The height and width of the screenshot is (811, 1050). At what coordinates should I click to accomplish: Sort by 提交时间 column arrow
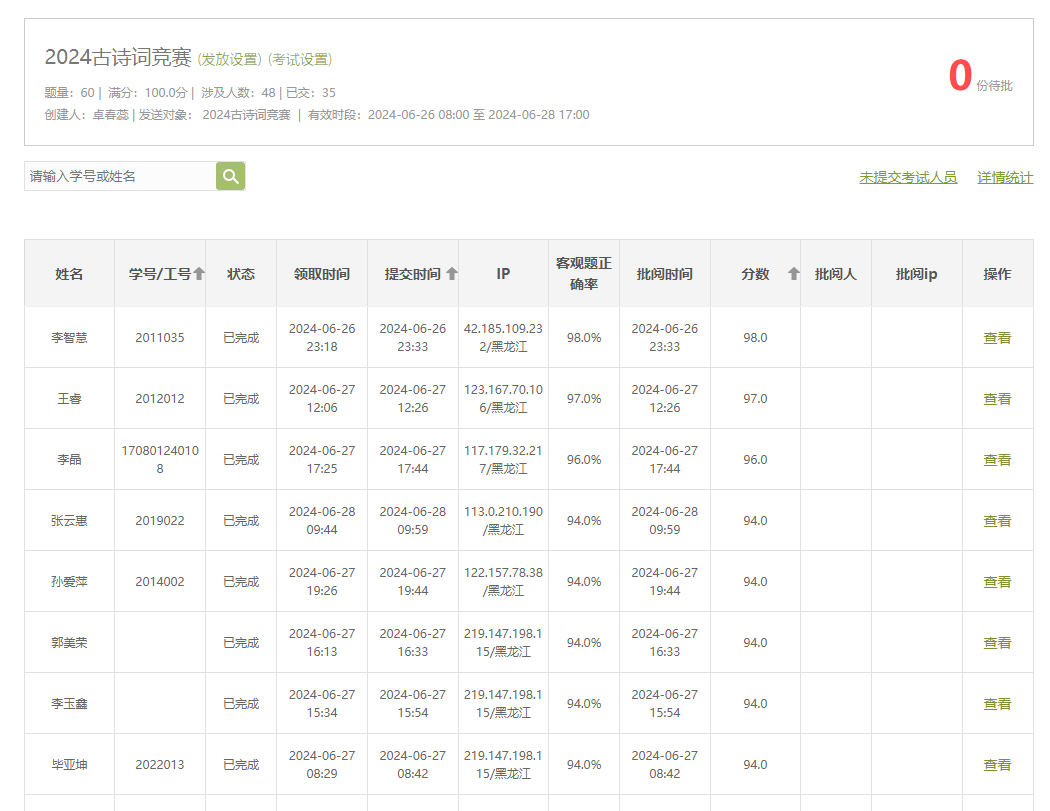[452, 274]
